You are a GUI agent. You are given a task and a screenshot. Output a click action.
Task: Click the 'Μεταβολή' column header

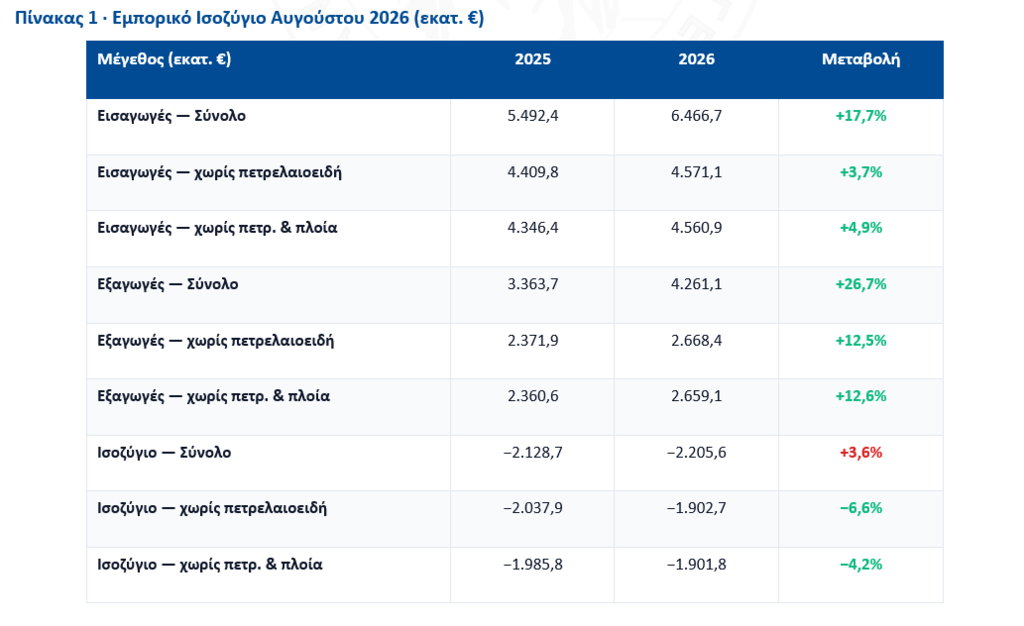tap(861, 59)
